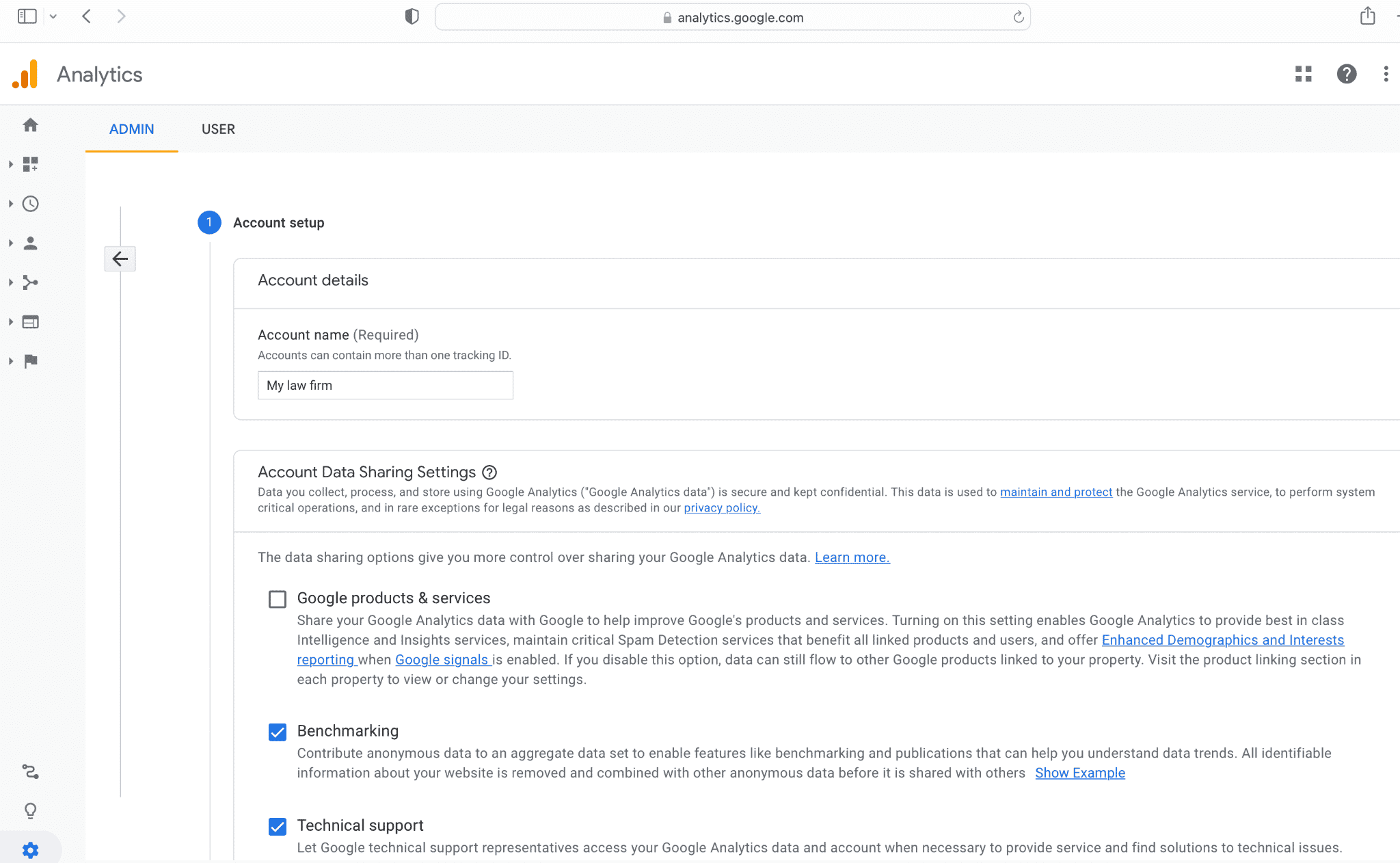Open the Admin gear icon
The image size is (1400, 863).
pyautogui.click(x=30, y=850)
